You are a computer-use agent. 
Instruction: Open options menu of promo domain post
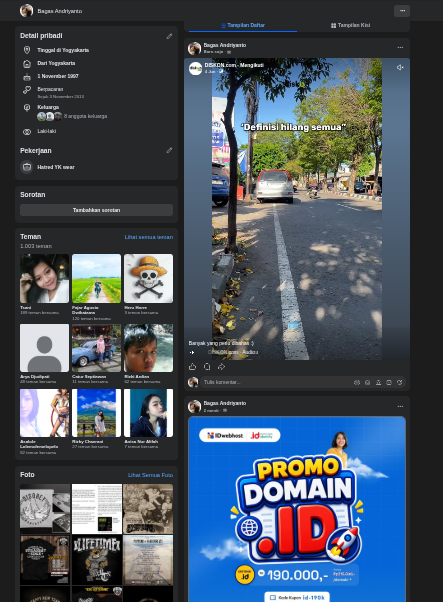pos(400,406)
